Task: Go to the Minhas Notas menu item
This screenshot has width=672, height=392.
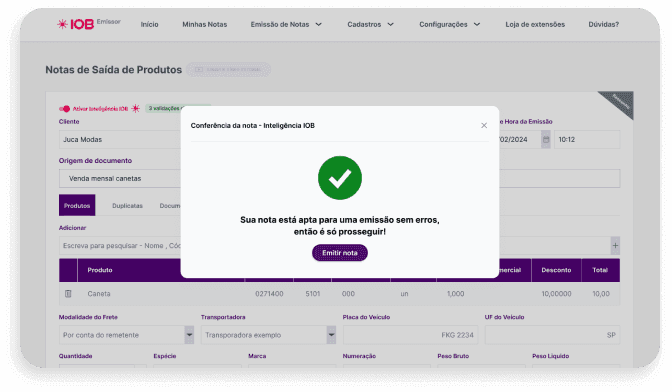Action: tap(204, 24)
